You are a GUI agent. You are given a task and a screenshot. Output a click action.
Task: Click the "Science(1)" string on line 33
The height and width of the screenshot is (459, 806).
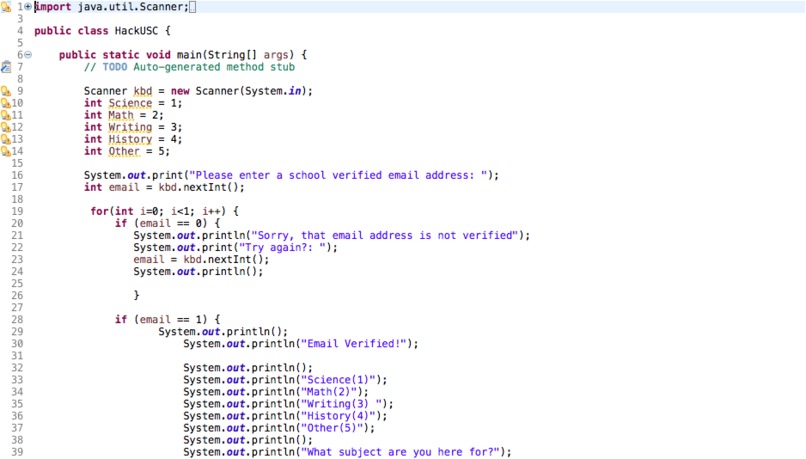tap(338, 379)
